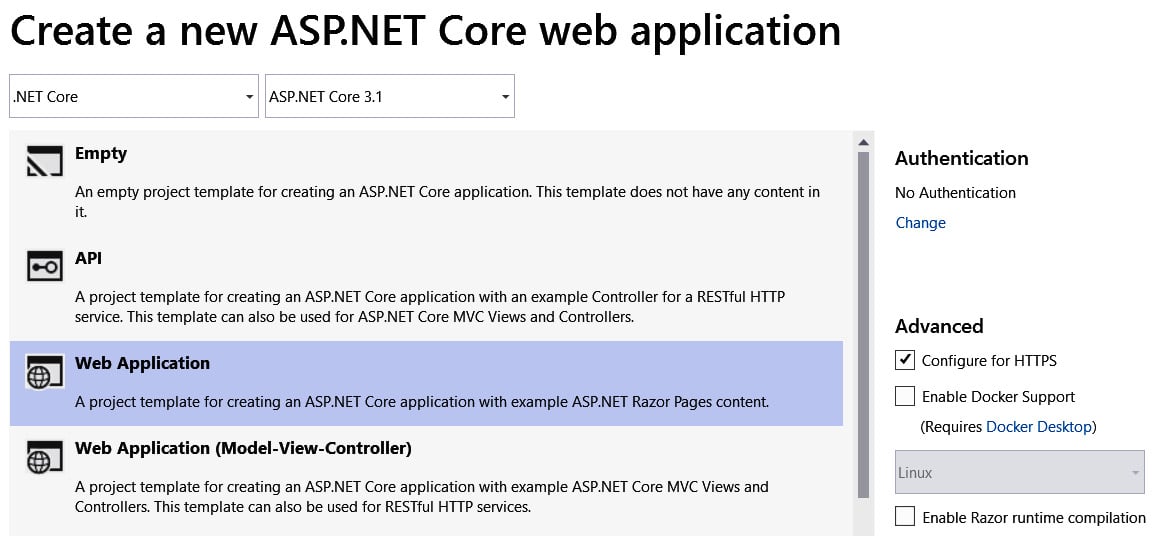Uncheck Configure for HTTPS
Screen dimensions: 1156x536
tap(905, 360)
